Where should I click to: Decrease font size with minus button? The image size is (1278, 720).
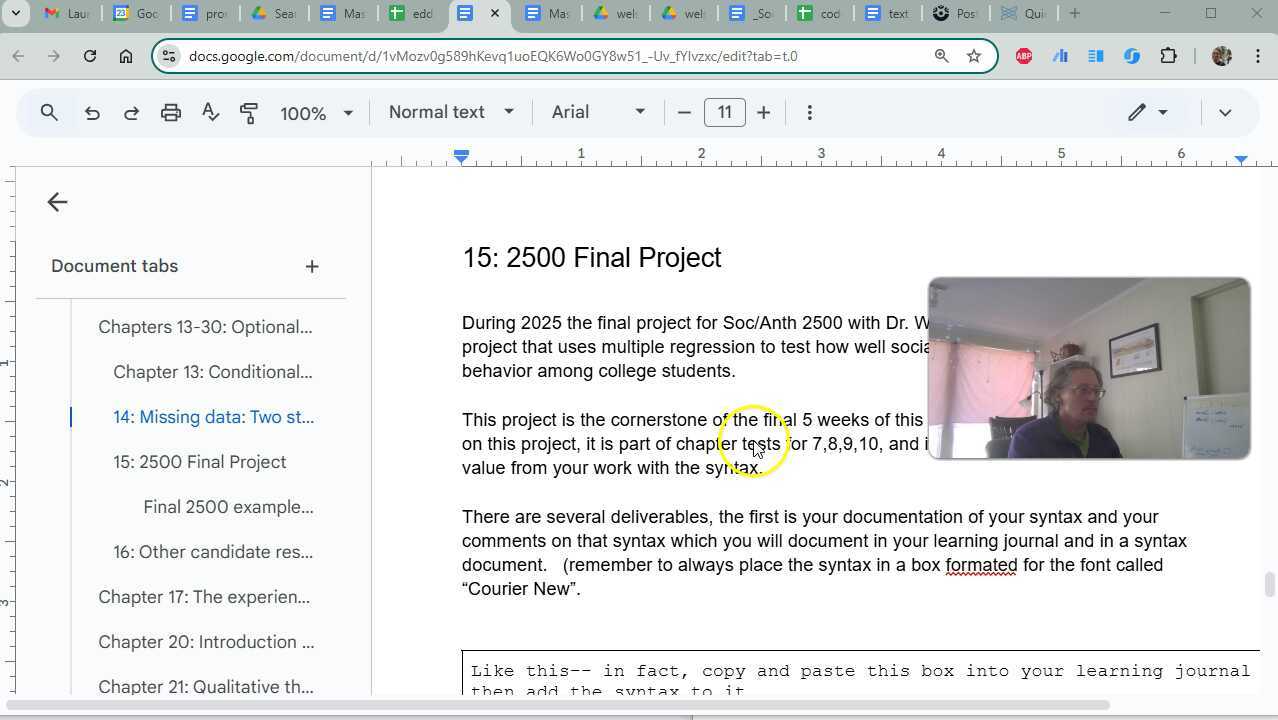tap(684, 113)
